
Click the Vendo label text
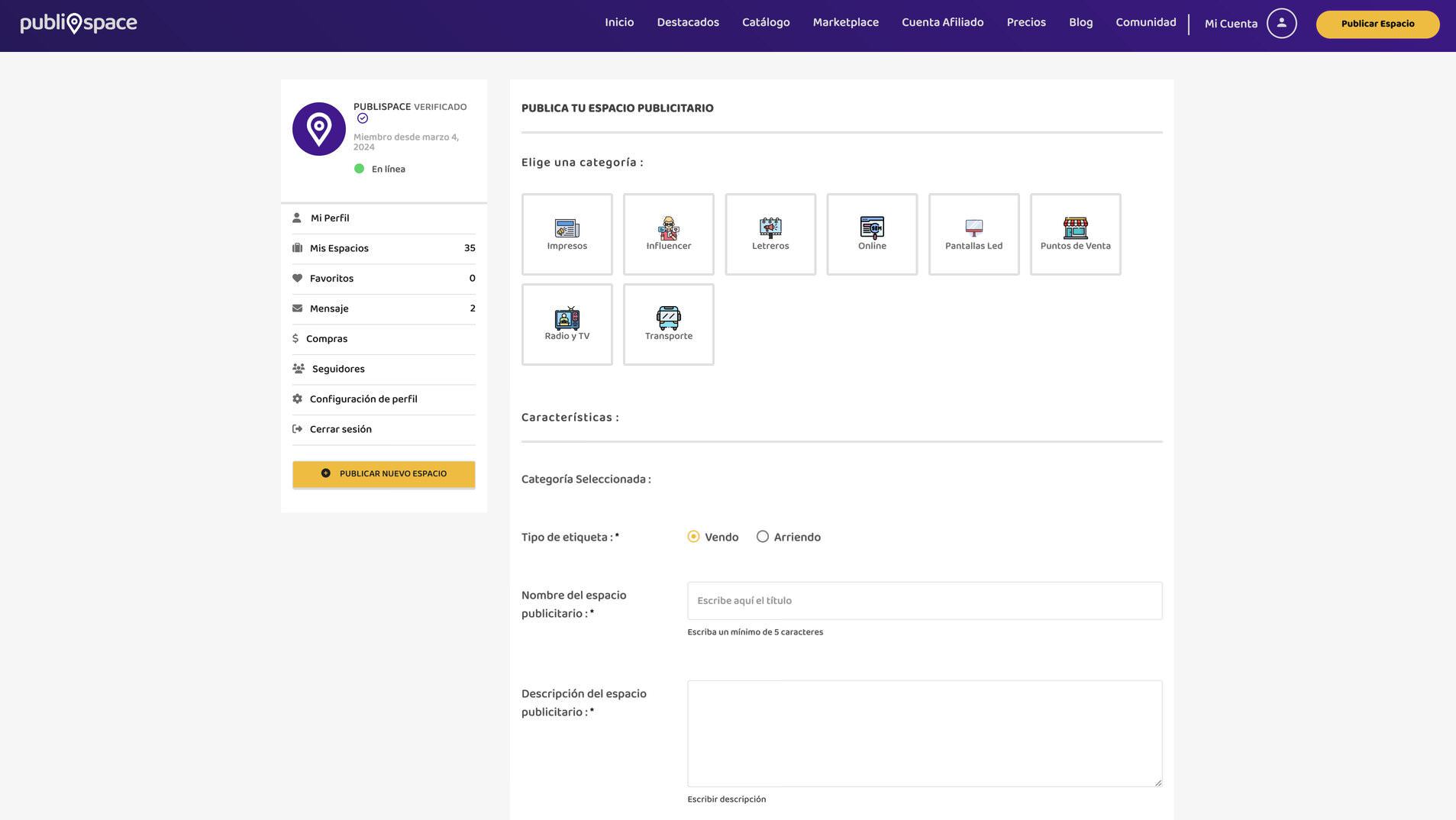pyautogui.click(x=722, y=537)
